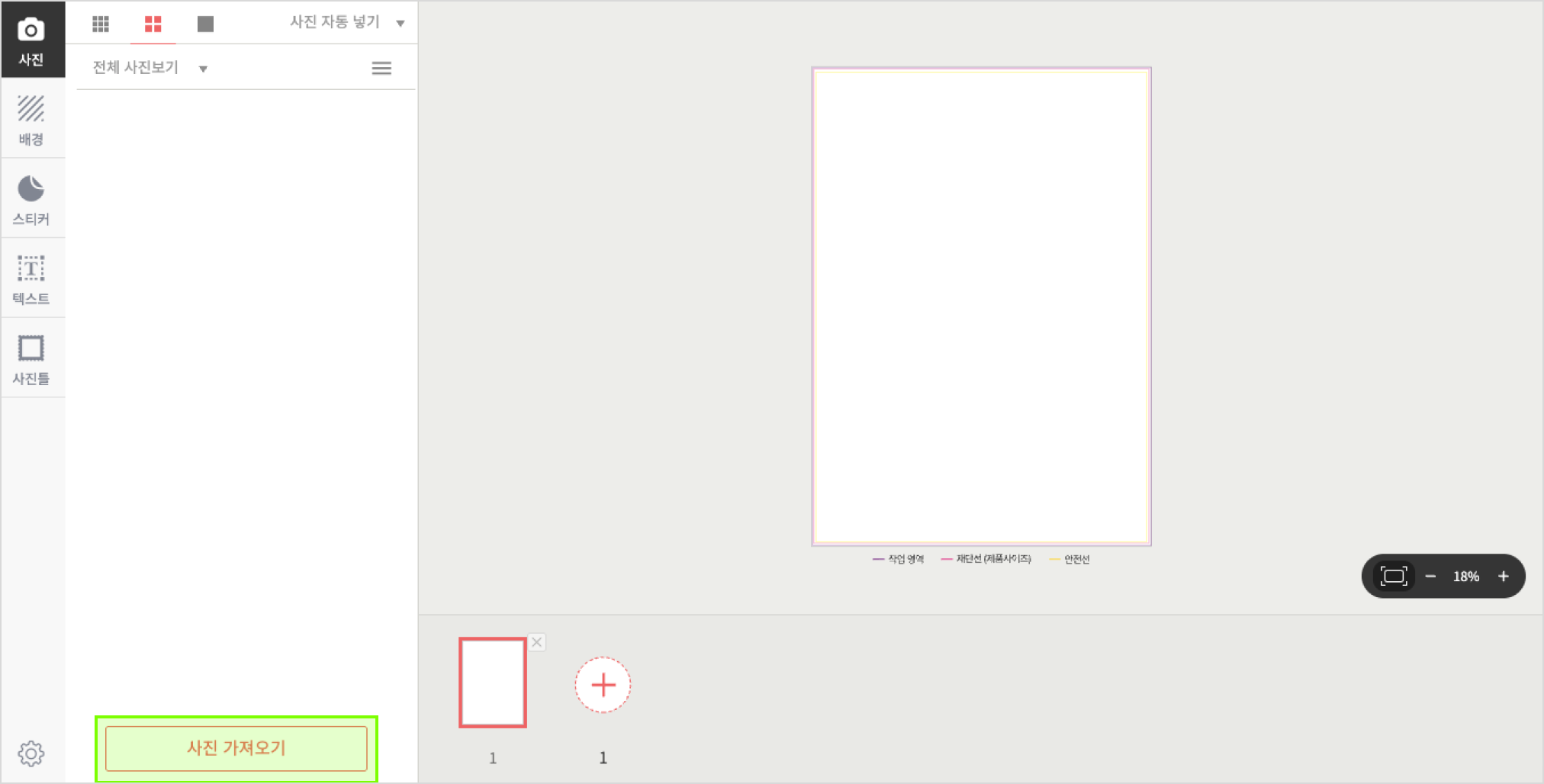Add a new page with plus circle
This screenshot has height=784, width=1544.
[603, 685]
